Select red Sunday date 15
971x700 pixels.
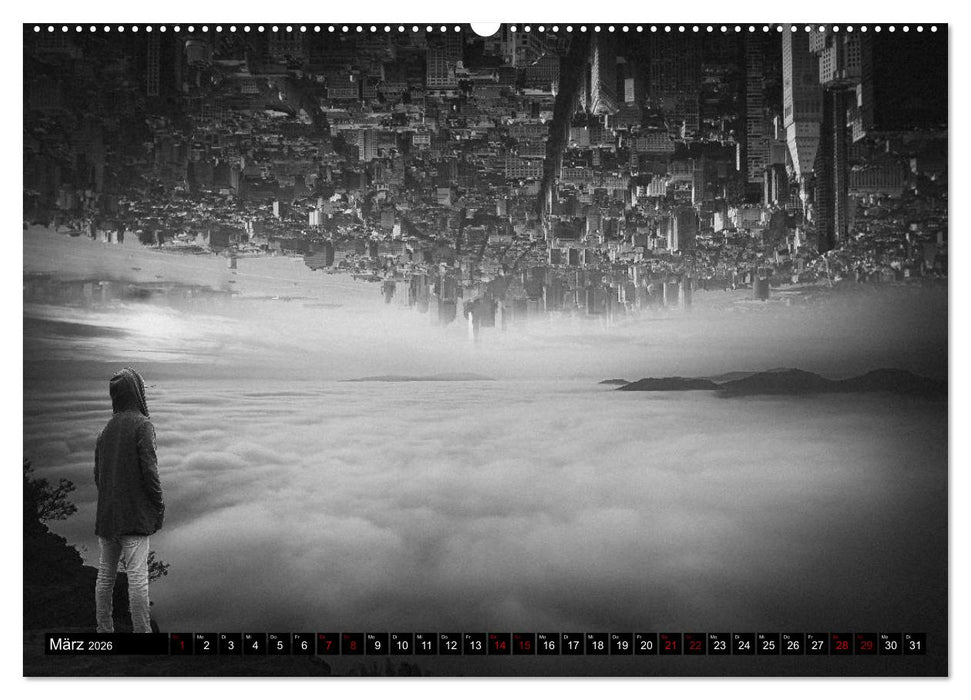coord(523,645)
